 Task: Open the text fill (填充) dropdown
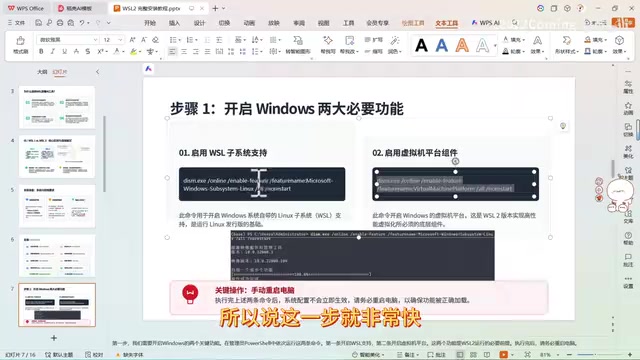(x=513, y=40)
